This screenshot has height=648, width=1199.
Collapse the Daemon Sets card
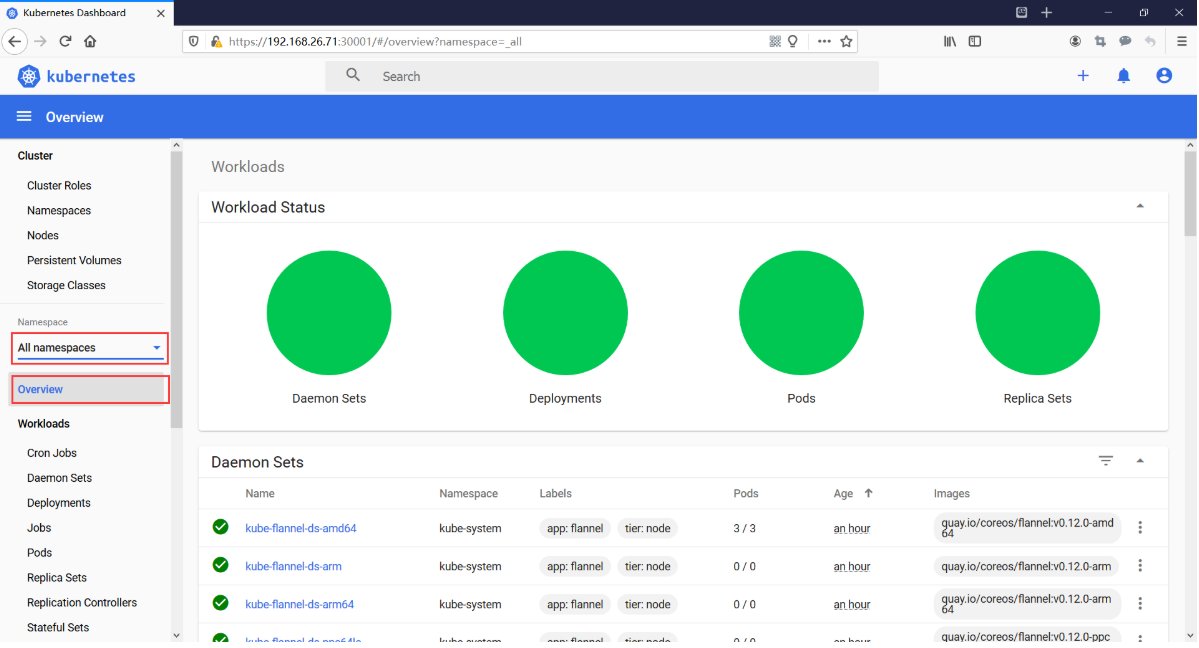(x=1140, y=461)
